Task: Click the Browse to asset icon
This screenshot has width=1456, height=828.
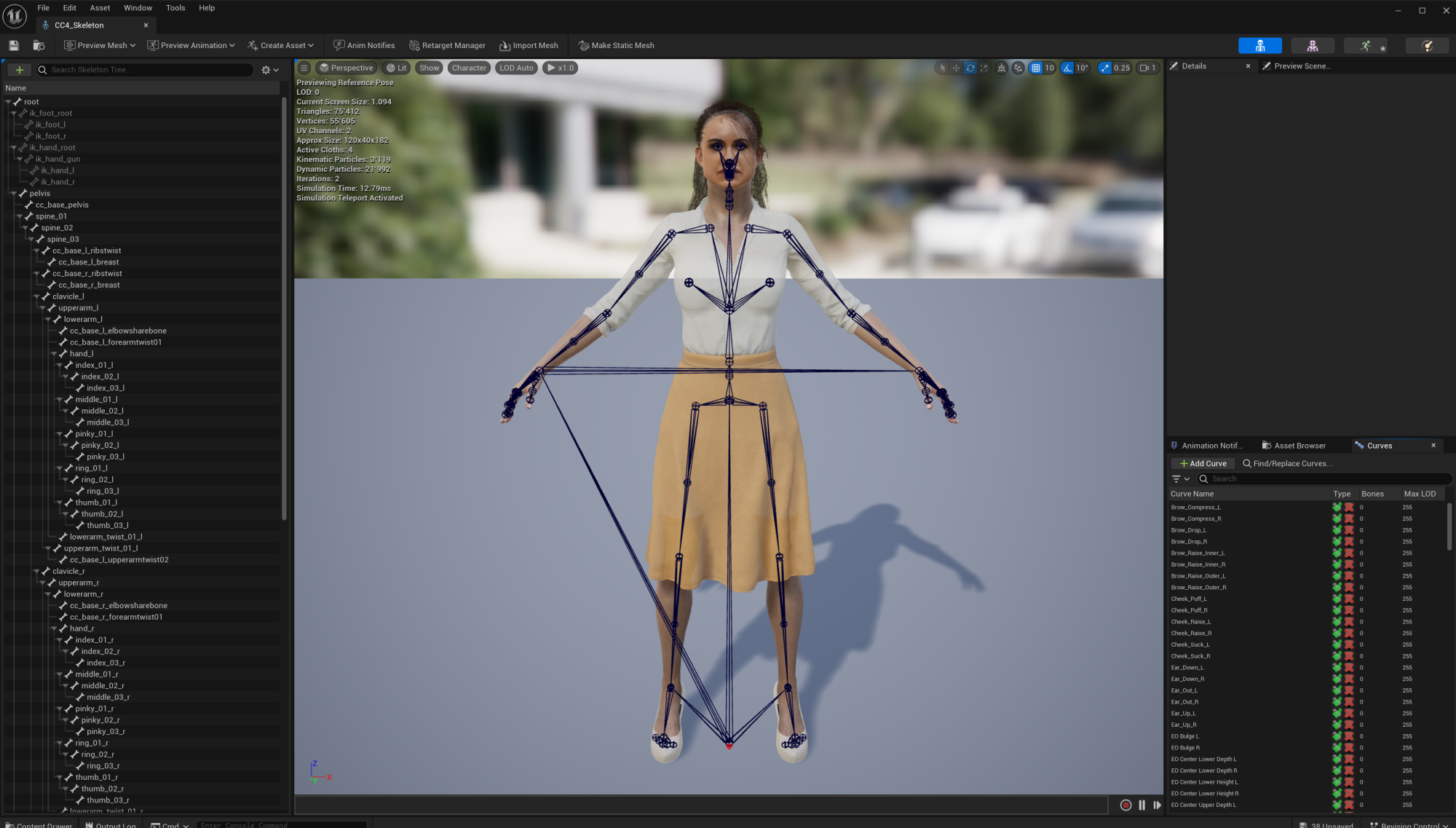Action: [39, 45]
